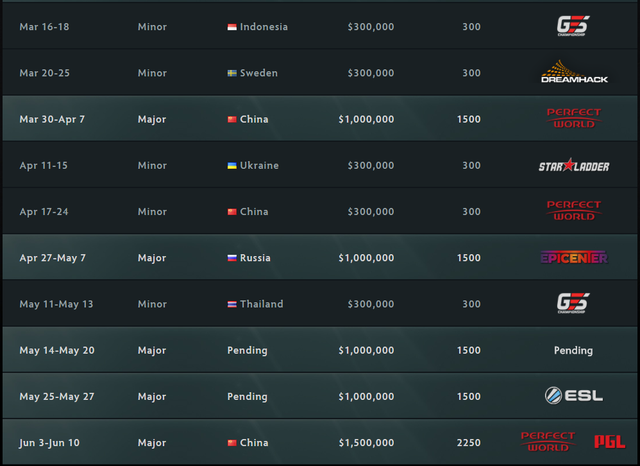Click Perfect World logo in Mar 30-Apr 7 row
The height and width of the screenshot is (466, 640).
click(573, 118)
